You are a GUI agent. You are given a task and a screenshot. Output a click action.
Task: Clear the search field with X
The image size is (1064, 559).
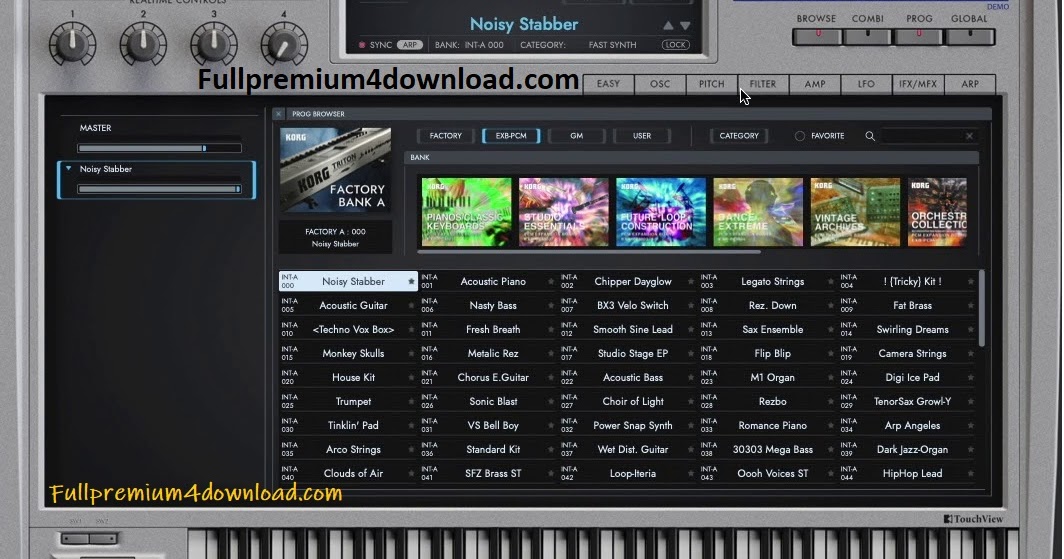[970, 136]
